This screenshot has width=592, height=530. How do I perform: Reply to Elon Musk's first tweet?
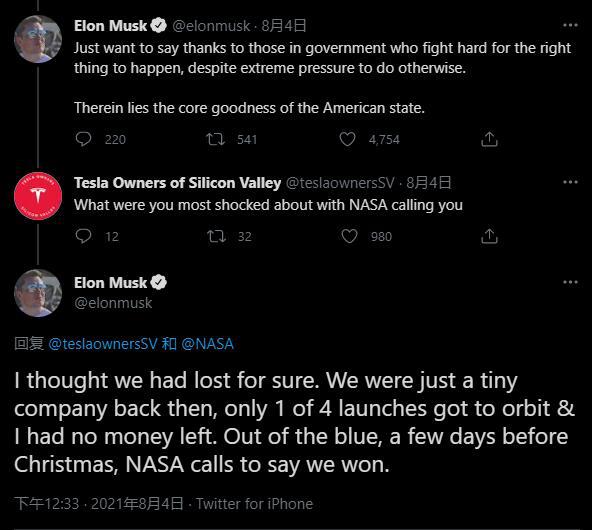pyautogui.click(x=83, y=139)
